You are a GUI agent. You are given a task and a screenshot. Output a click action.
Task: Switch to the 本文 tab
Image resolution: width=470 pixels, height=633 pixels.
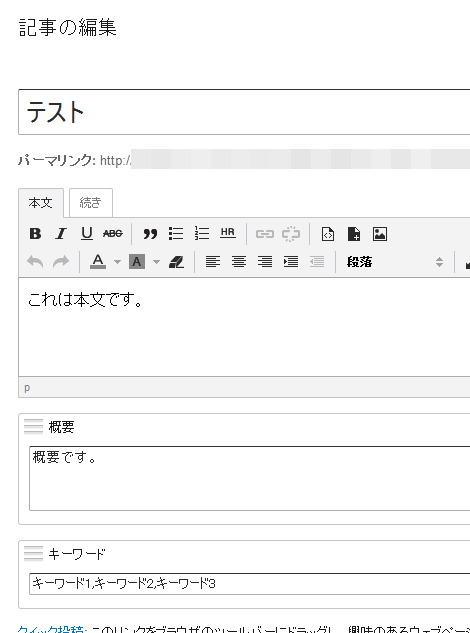pyautogui.click(x=41, y=203)
